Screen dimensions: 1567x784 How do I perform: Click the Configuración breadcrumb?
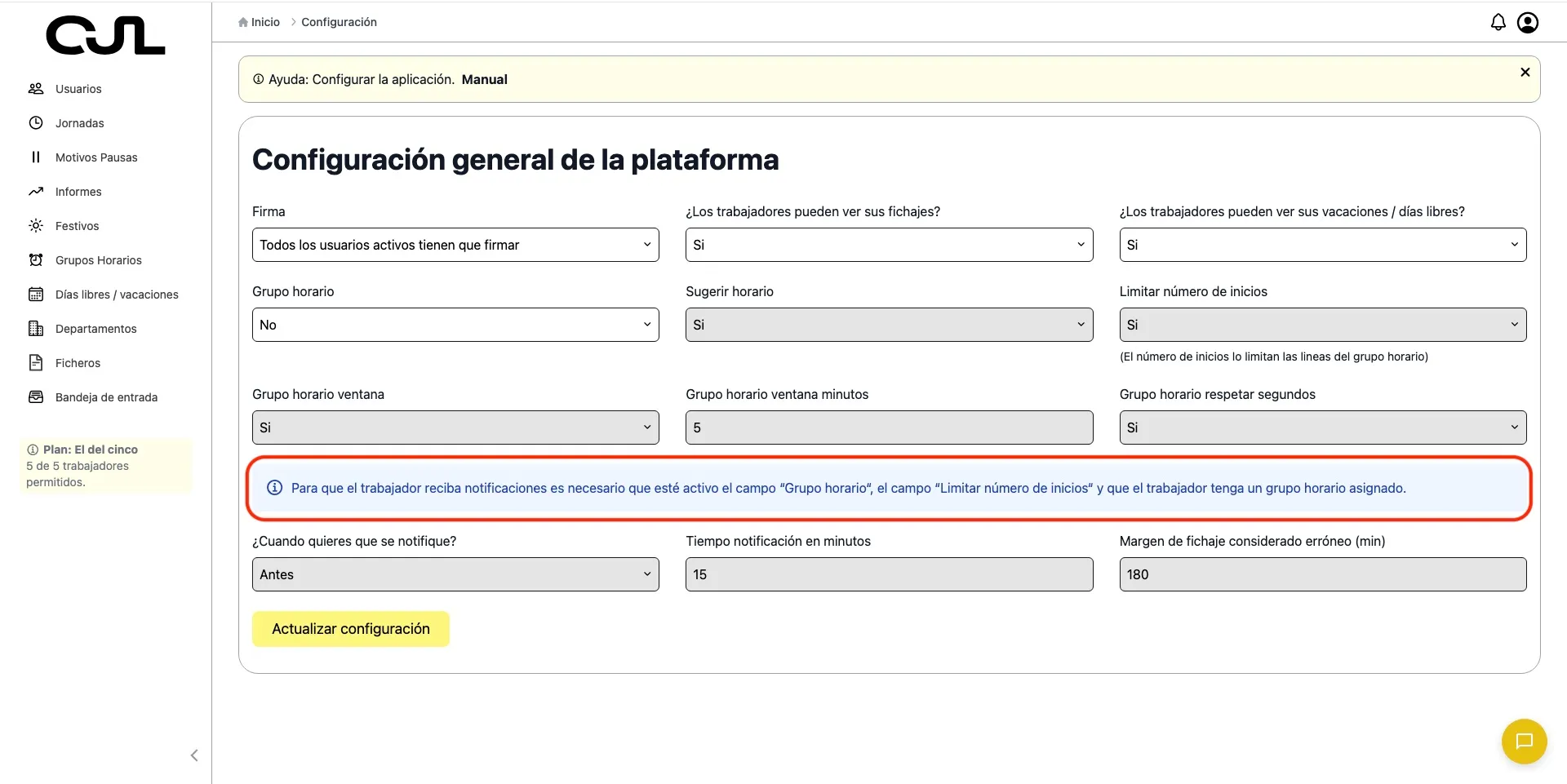point(339,22)
